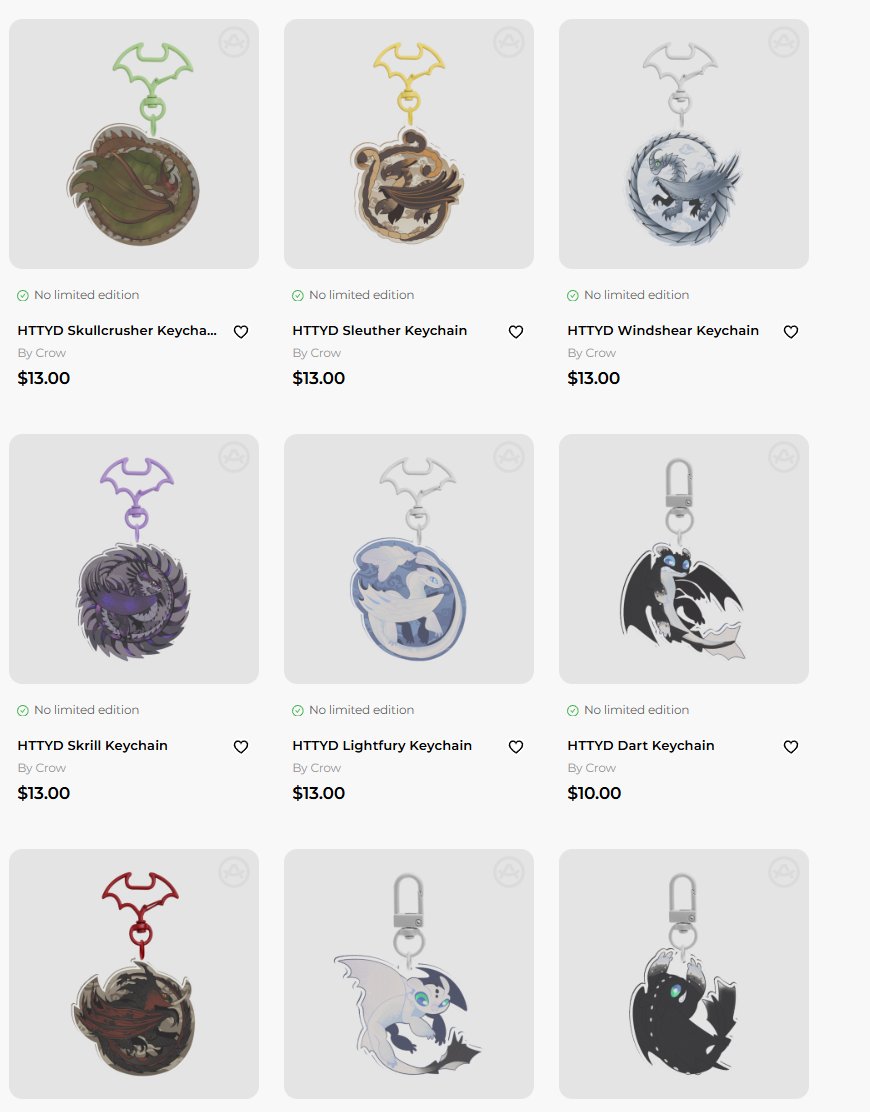Add HTTYD Windshear Keychain to wishlist heart

coord(791,331)
